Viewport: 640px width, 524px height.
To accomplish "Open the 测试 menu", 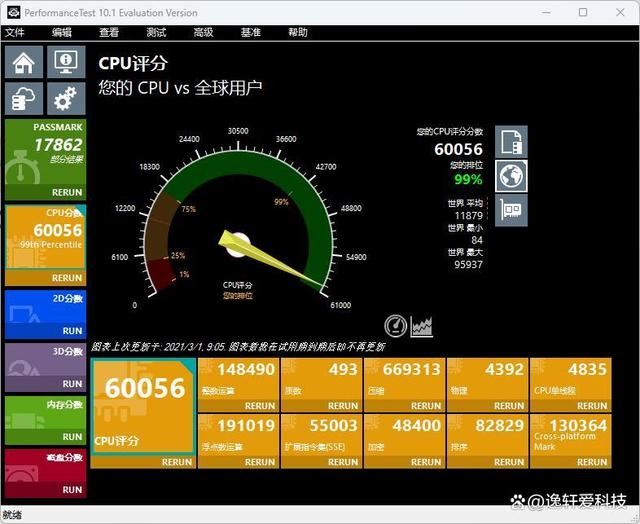I will tap(156, 32).
